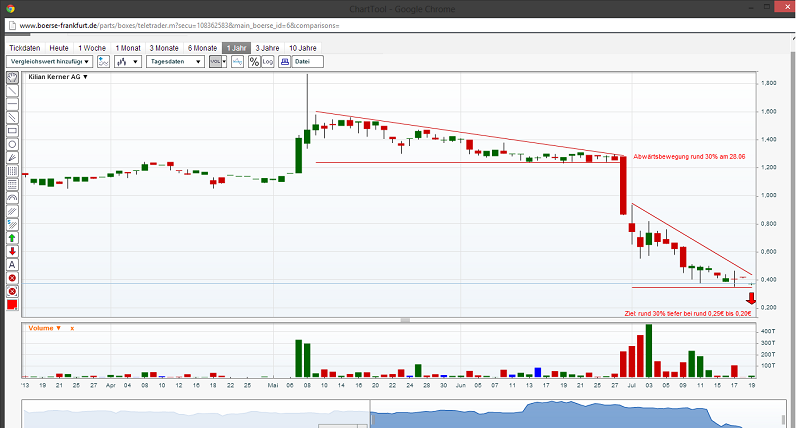Switch to 10 Jahre tab

click(303, 48)
